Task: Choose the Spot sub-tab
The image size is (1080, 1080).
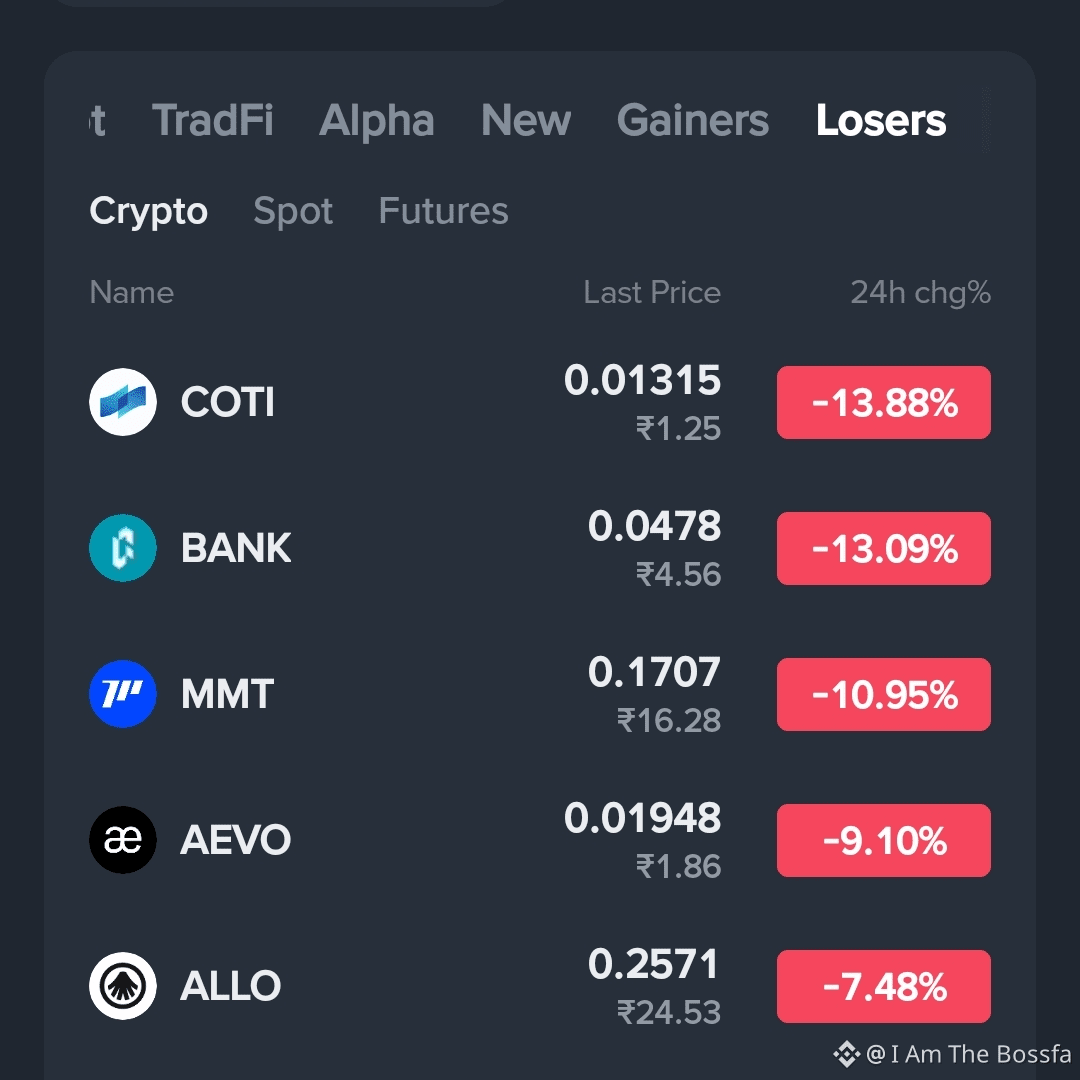Action: 293,211
